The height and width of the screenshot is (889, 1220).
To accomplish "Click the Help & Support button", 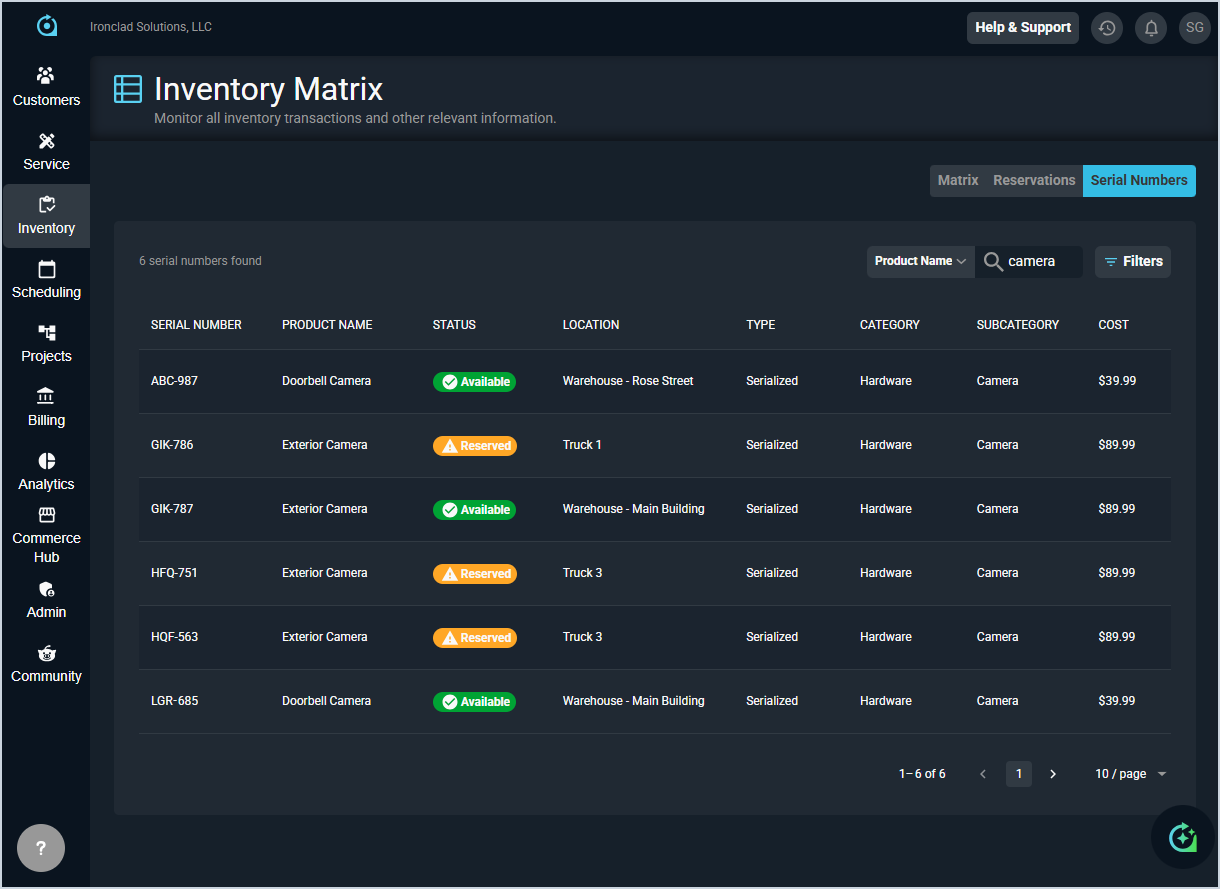I will pos(1022,28).
